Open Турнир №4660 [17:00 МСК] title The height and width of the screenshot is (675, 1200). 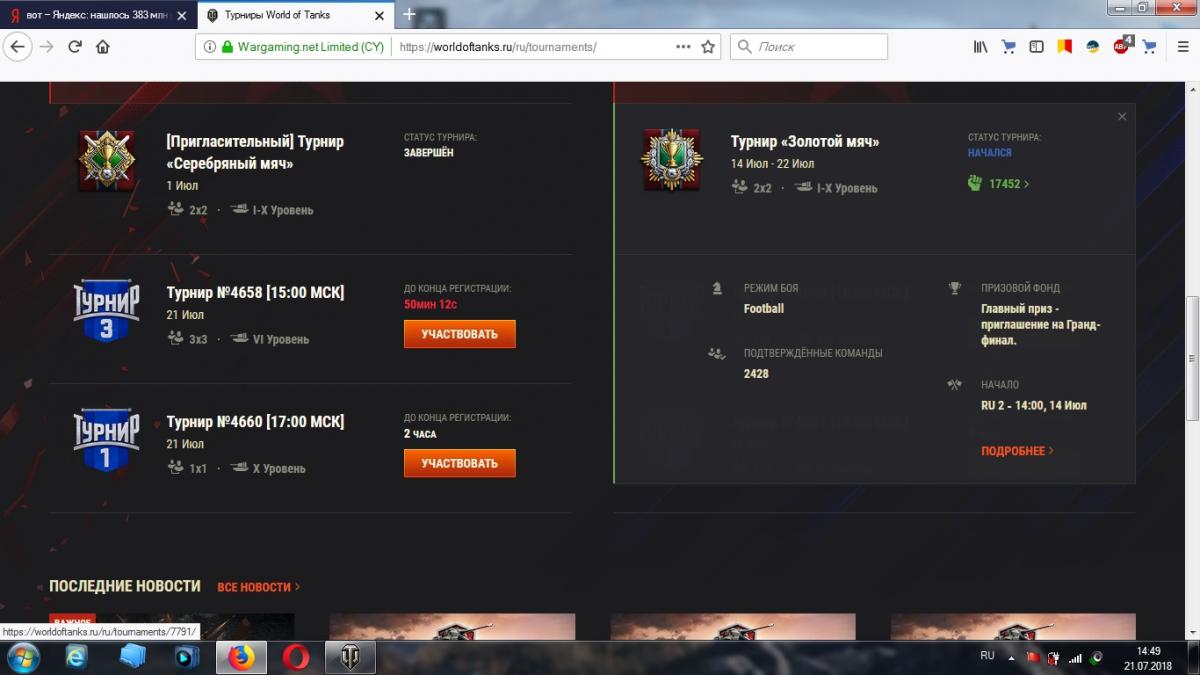[255, 422]
